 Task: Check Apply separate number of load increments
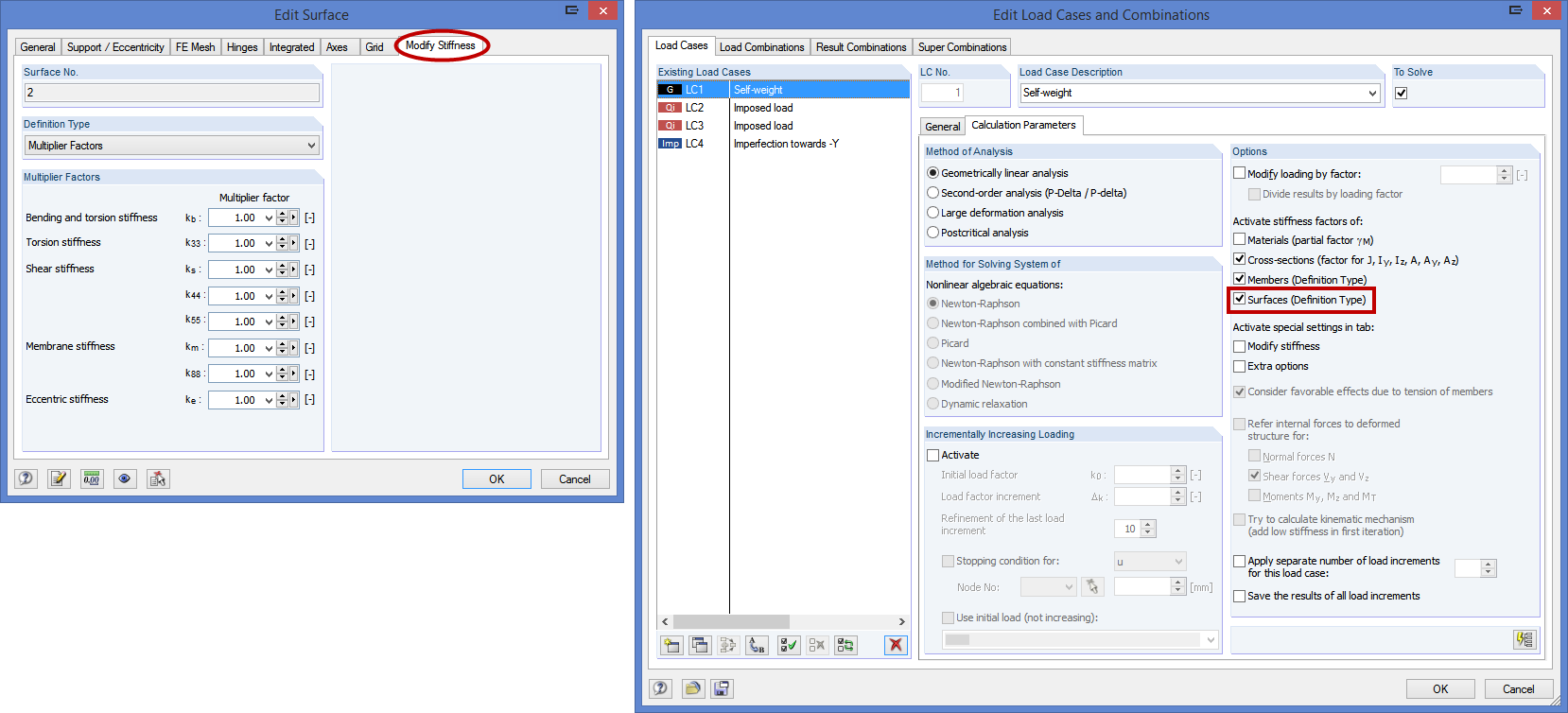click(1239, 561)
